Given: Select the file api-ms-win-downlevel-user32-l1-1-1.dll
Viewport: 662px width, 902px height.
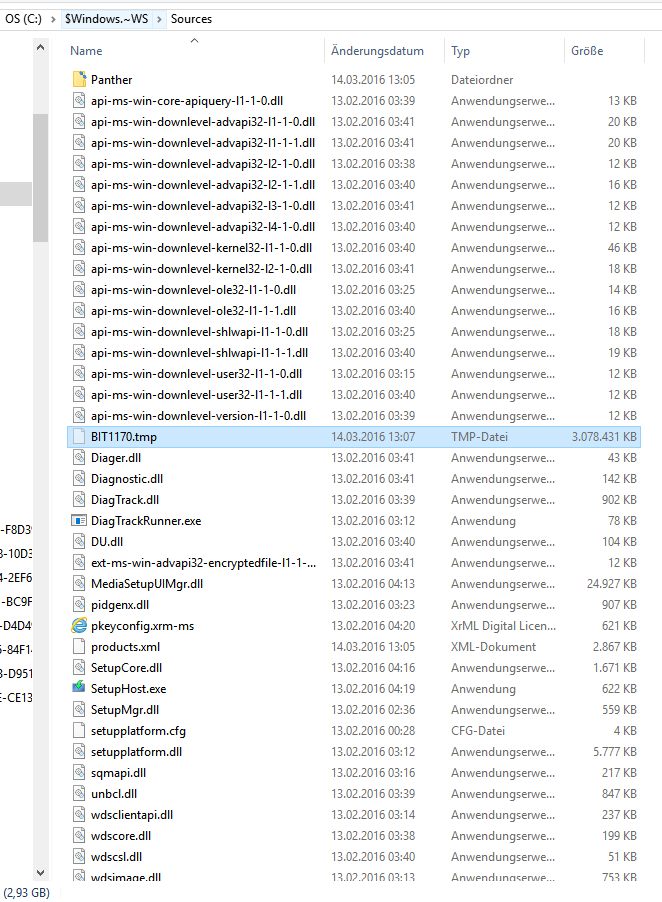Looking at the screenshot, I should pyautogui.click(x=197, y=395).
